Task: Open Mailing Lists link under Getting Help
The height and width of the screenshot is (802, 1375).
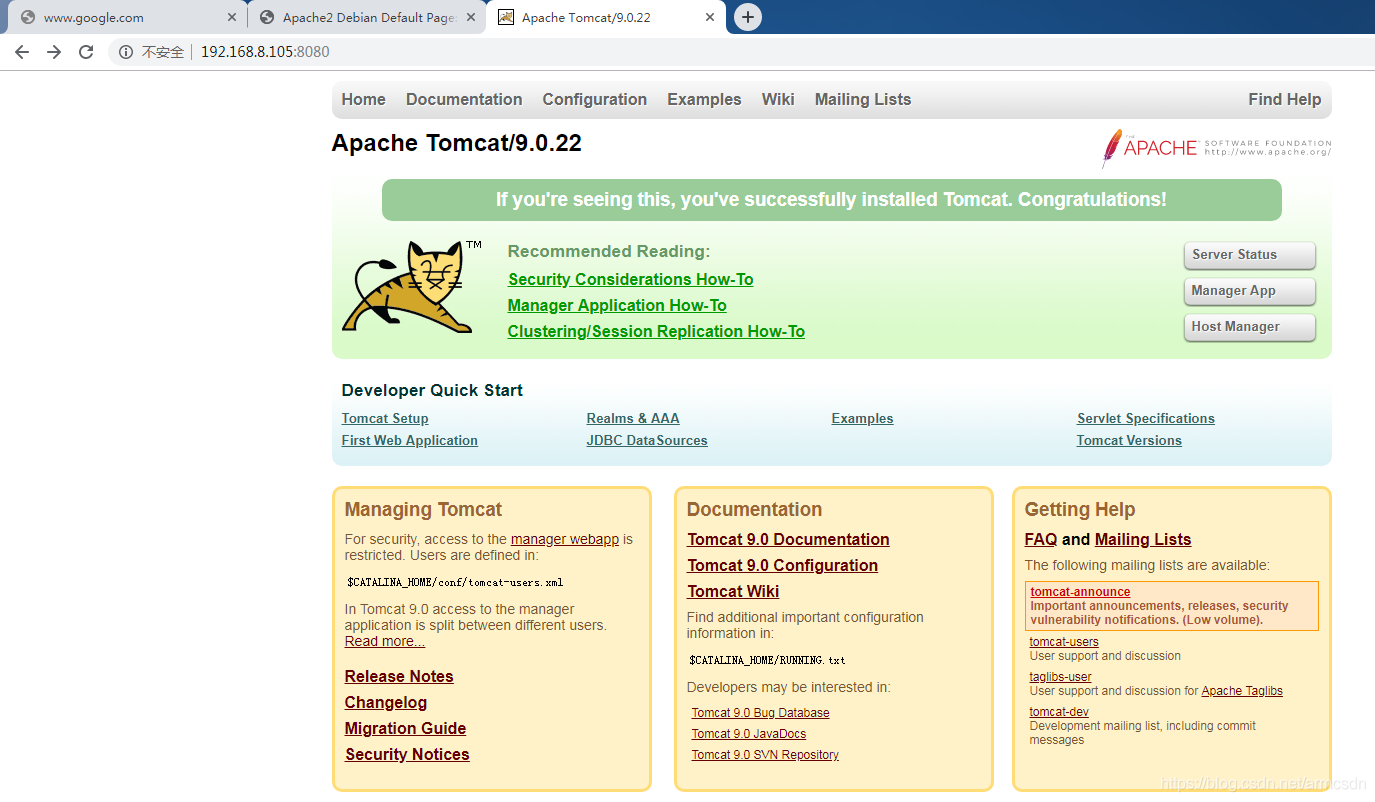Action: pyautogui.click(x=1143, y=539)
